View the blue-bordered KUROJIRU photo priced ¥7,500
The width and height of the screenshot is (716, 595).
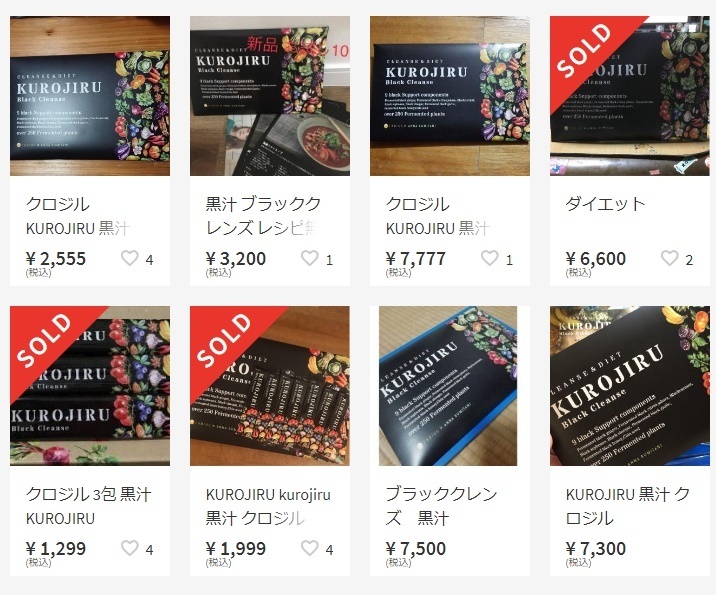tap(448, 386)
